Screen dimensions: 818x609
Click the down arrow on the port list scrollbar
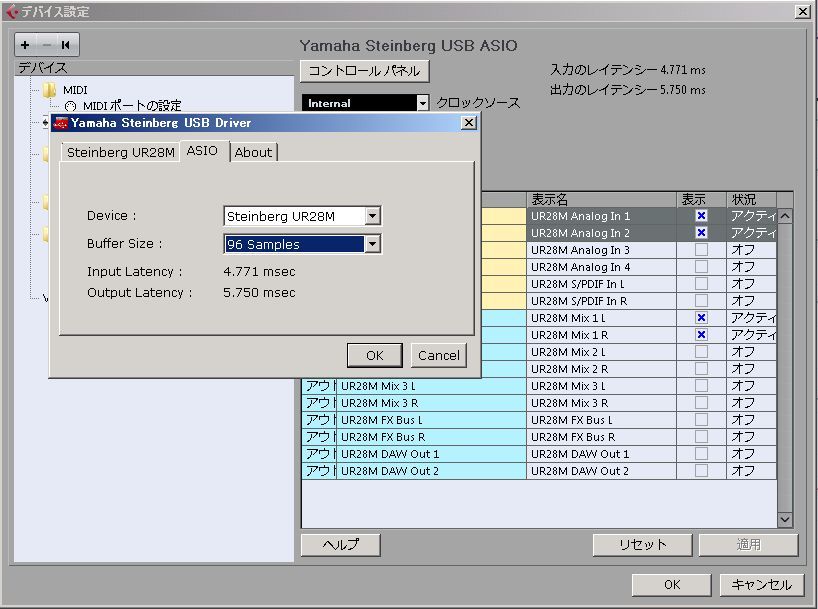783,518
